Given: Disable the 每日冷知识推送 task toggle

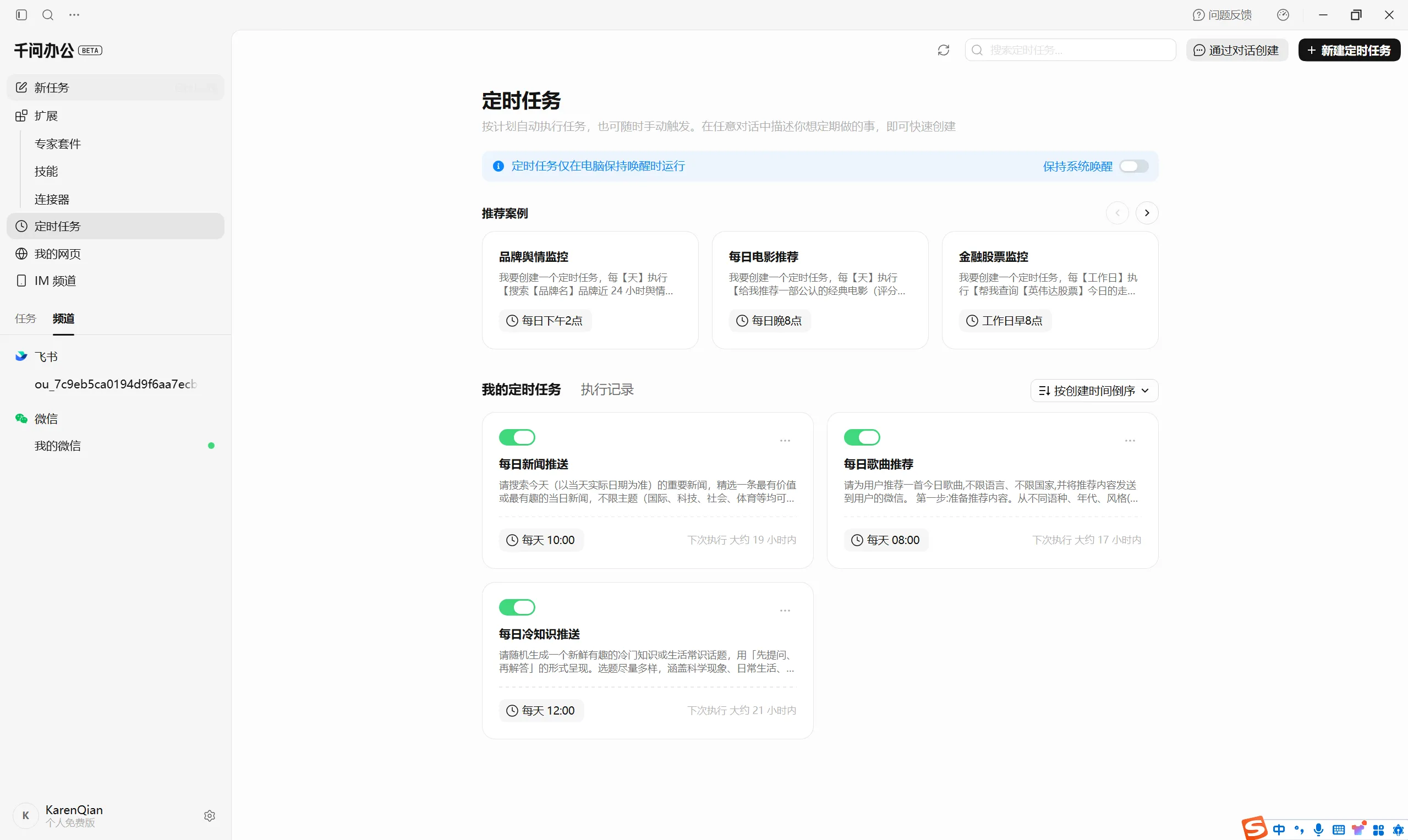Looking at the screenshot, I should (x=516, y=607).
